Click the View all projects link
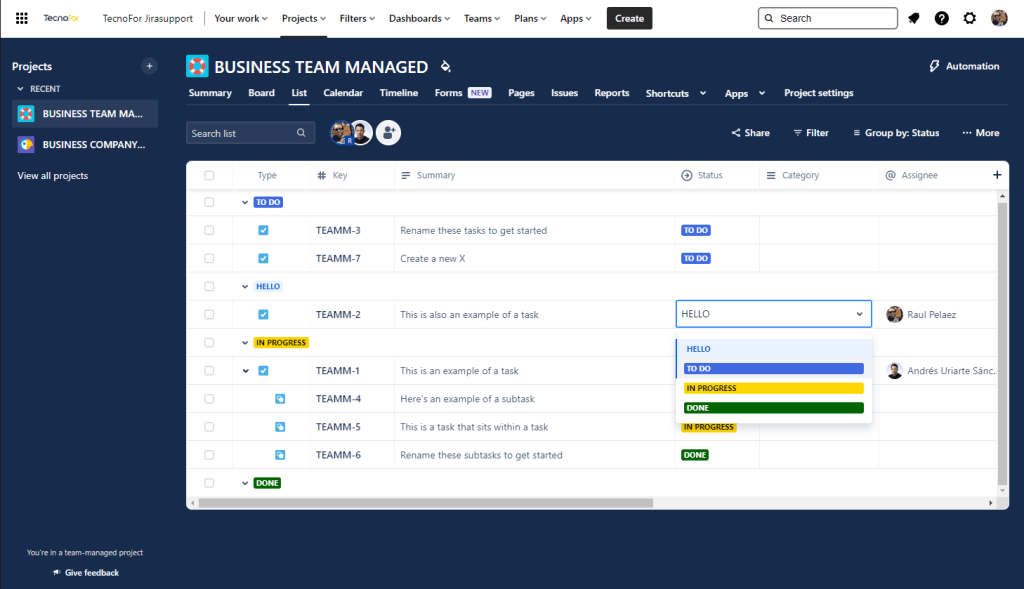1024x589 pixels. (x=53, y=176)
